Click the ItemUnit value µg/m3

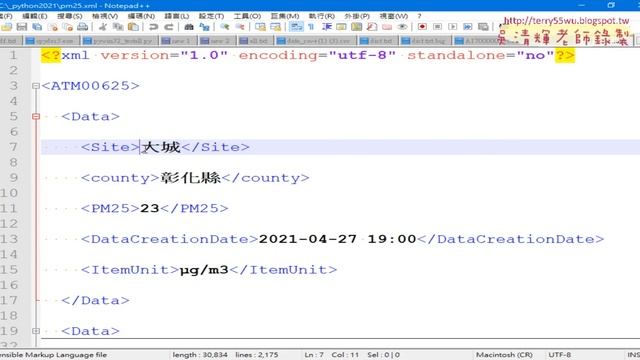click(x=204, y=270)
